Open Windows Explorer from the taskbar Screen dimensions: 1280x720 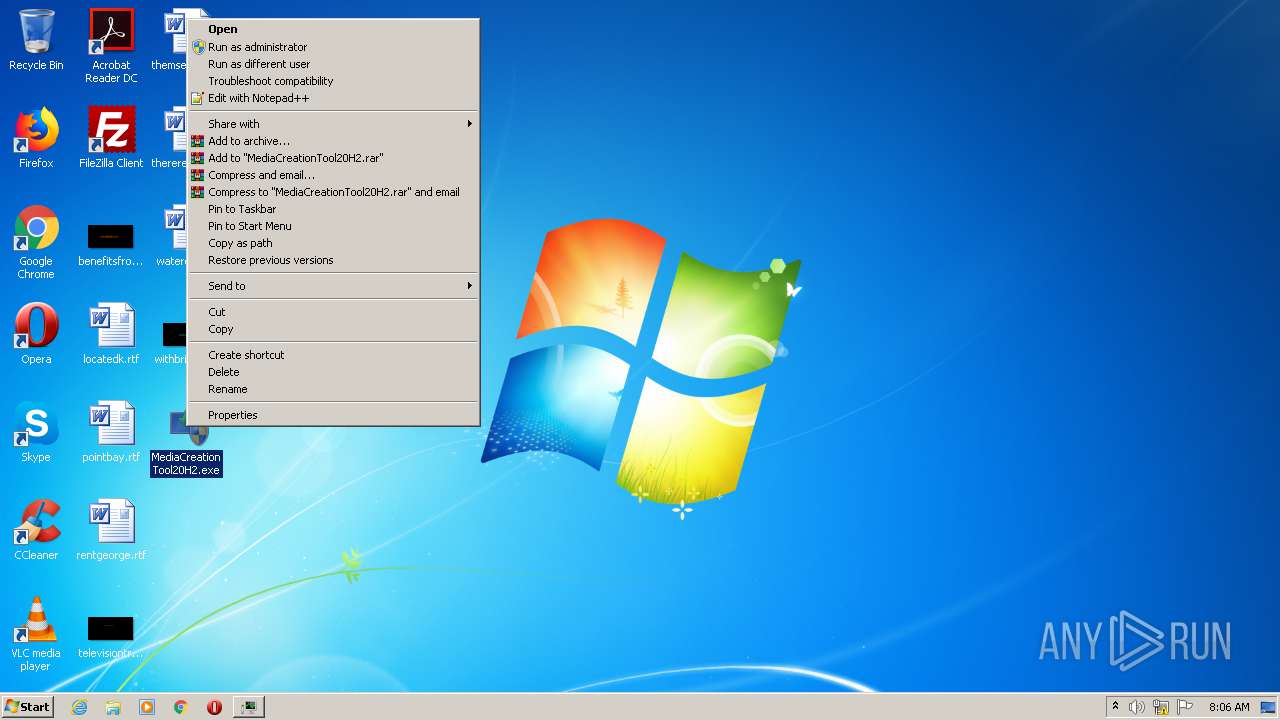click(113, 707)
